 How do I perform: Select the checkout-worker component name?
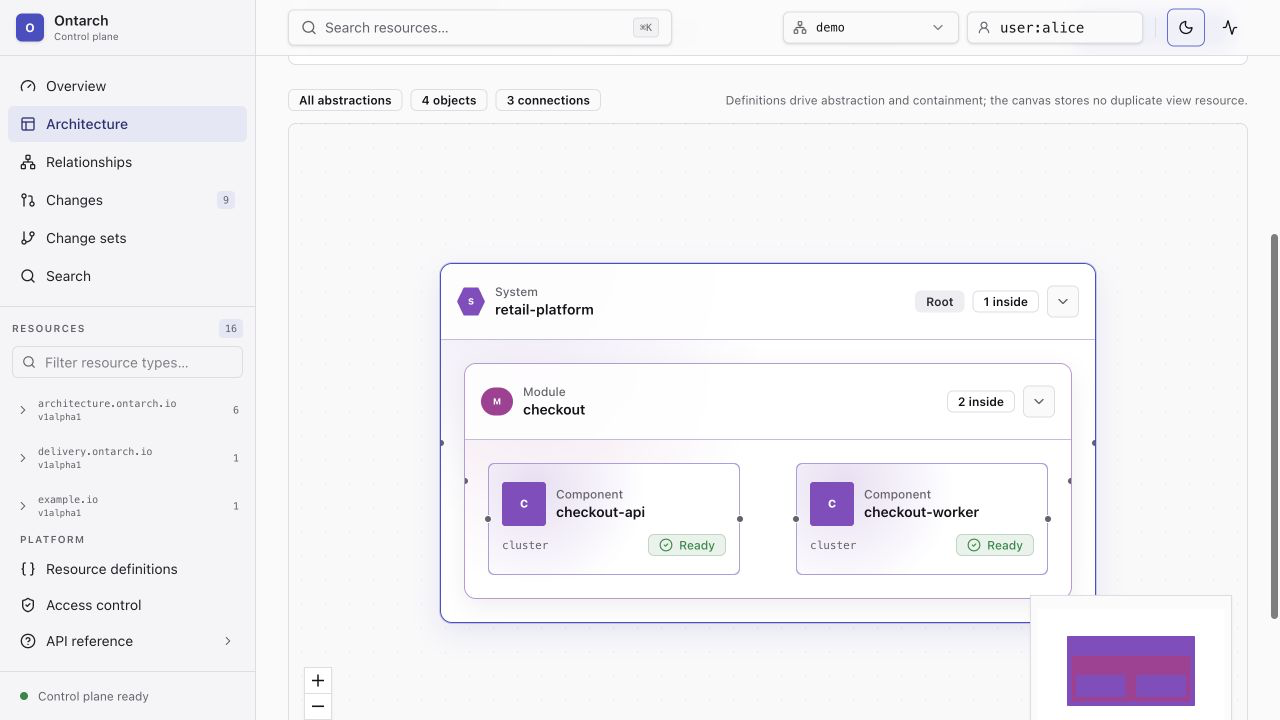[x=921, y=512]
